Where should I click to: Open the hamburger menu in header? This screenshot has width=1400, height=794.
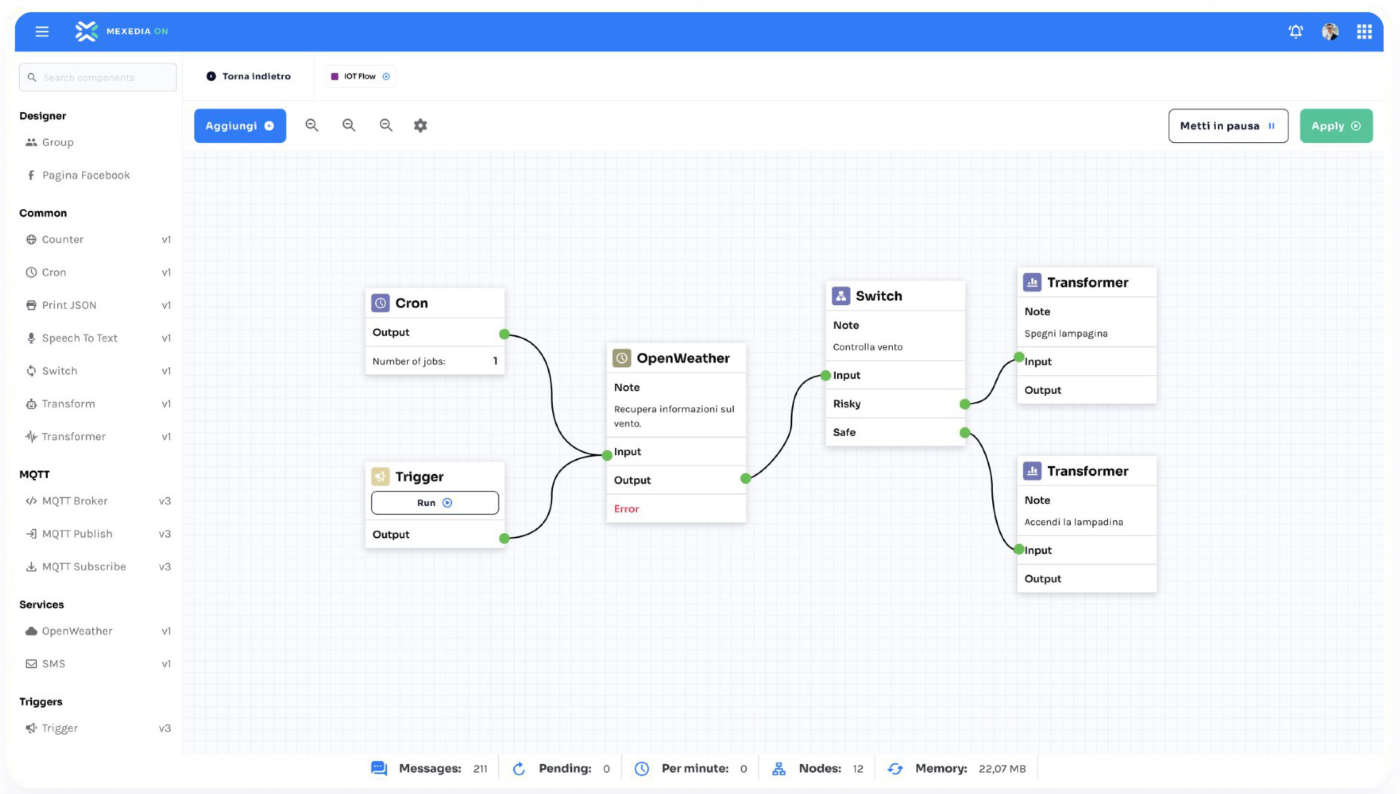point(42,32)
